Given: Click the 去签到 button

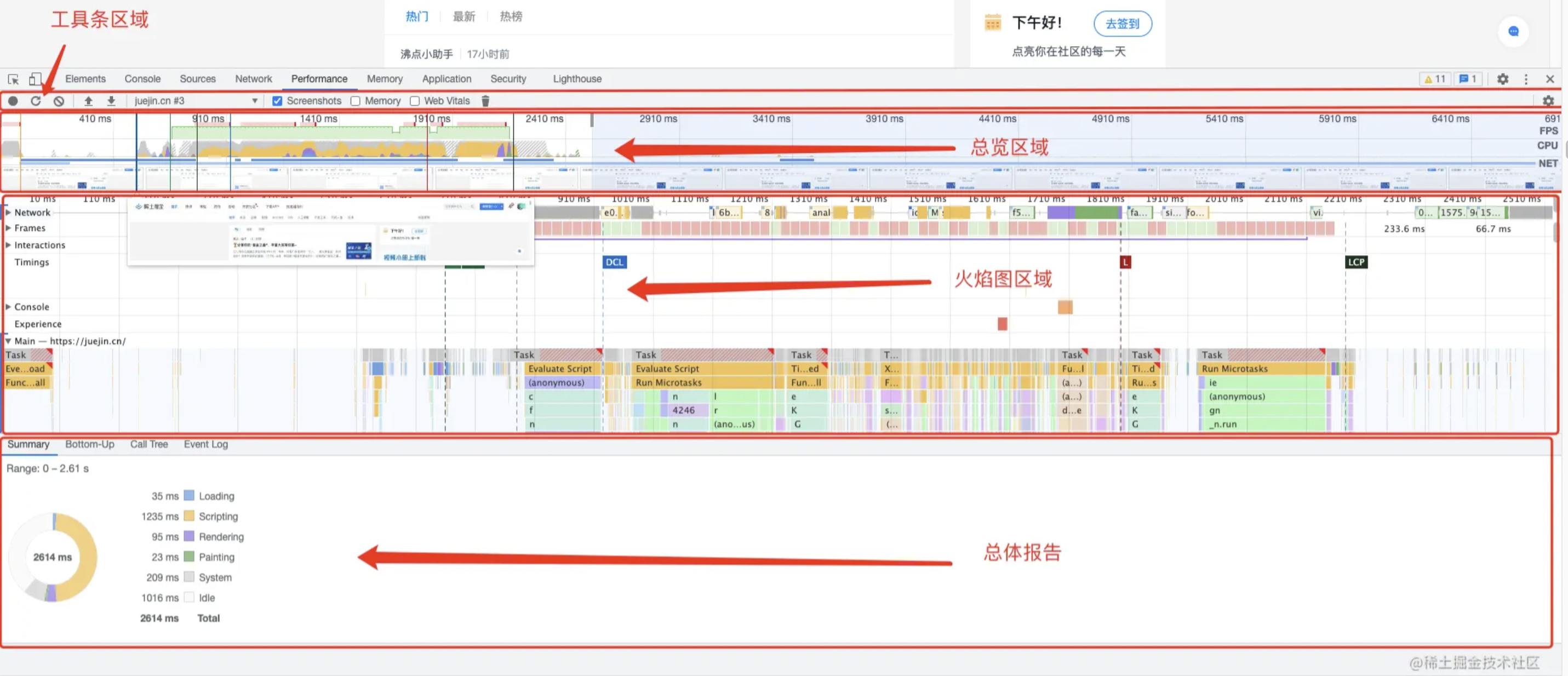Looking at the screenshot, I should pos(1122,24).
